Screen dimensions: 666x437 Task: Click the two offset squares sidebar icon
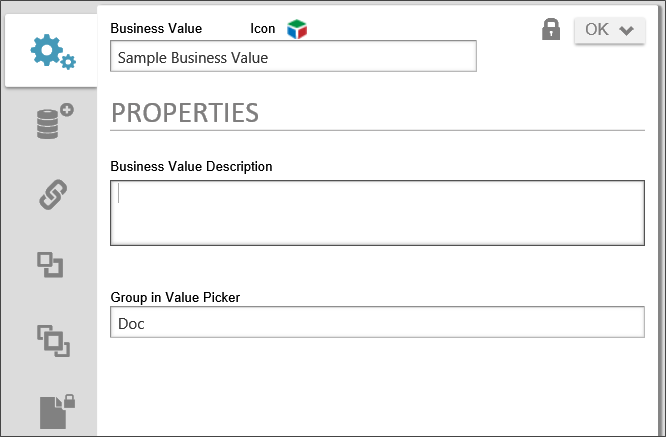coord(50,265)
